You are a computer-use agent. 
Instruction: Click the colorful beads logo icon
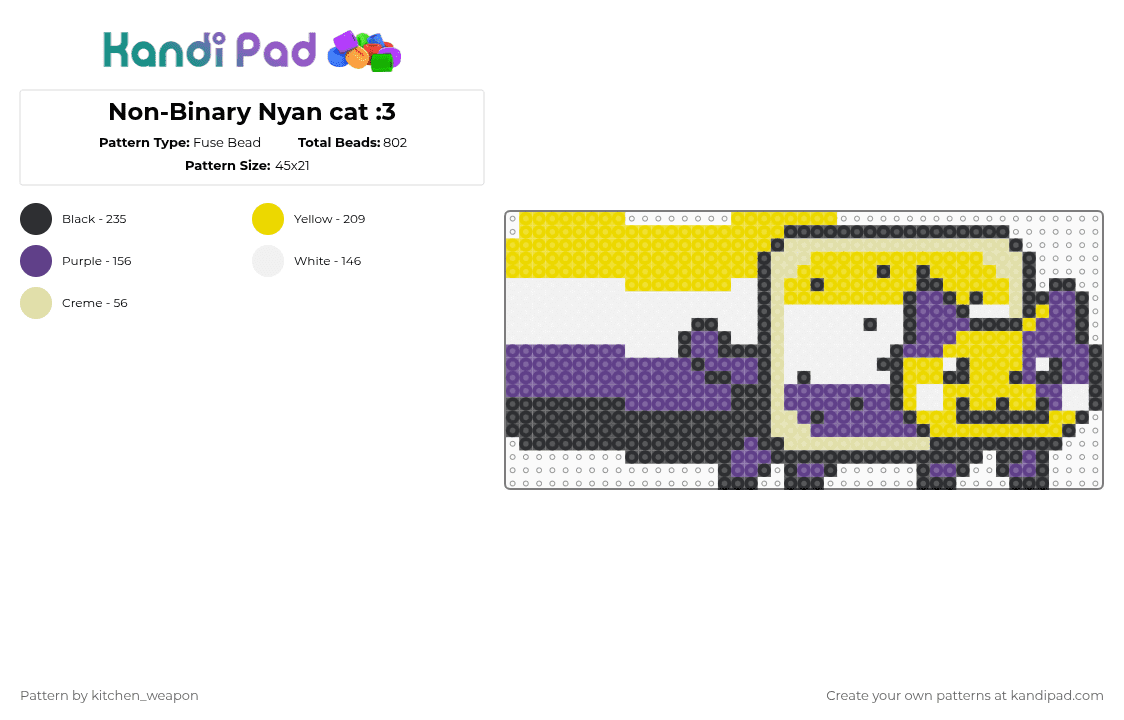(364, 52)
